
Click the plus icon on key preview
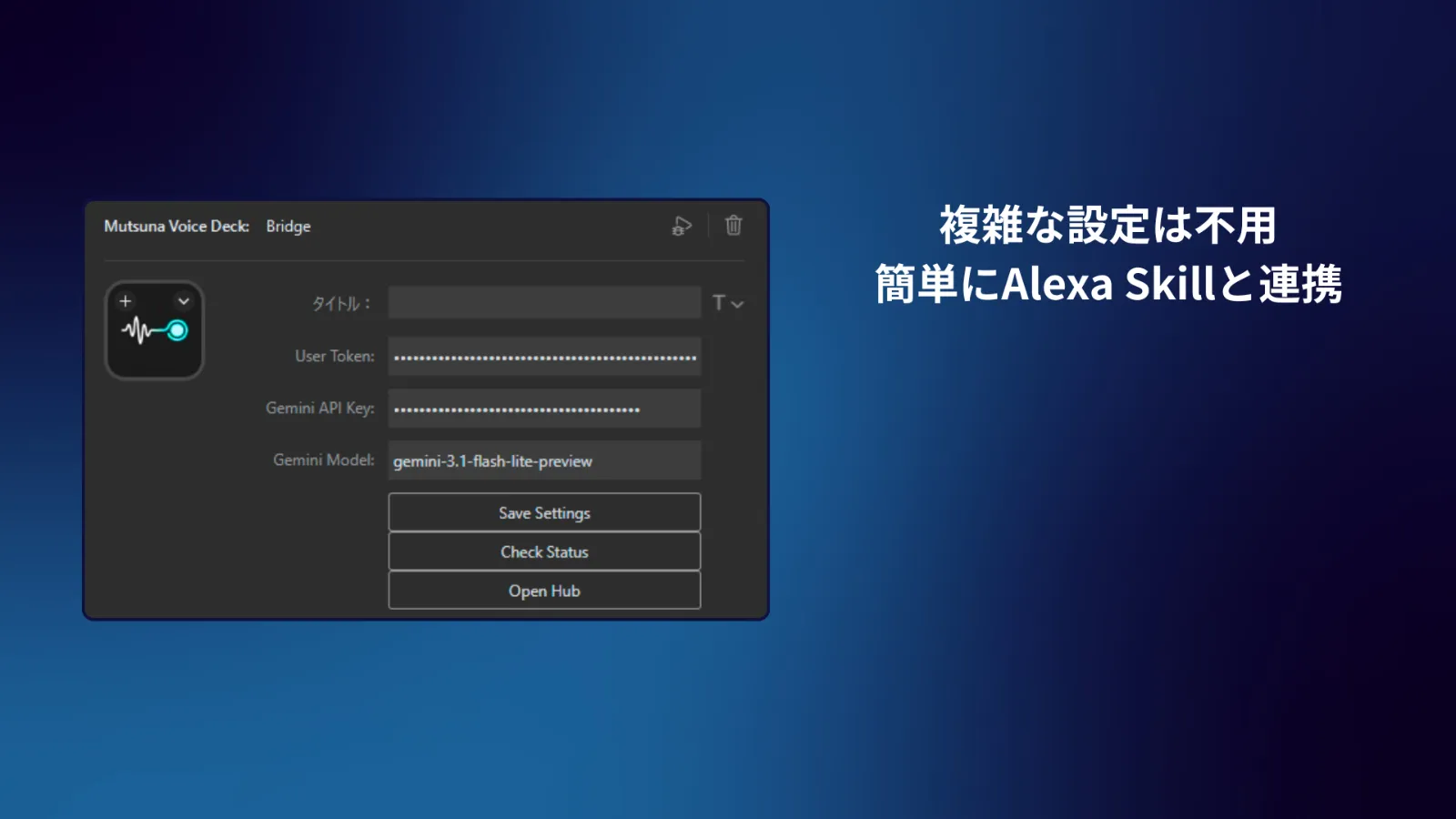tap(126, 301)
